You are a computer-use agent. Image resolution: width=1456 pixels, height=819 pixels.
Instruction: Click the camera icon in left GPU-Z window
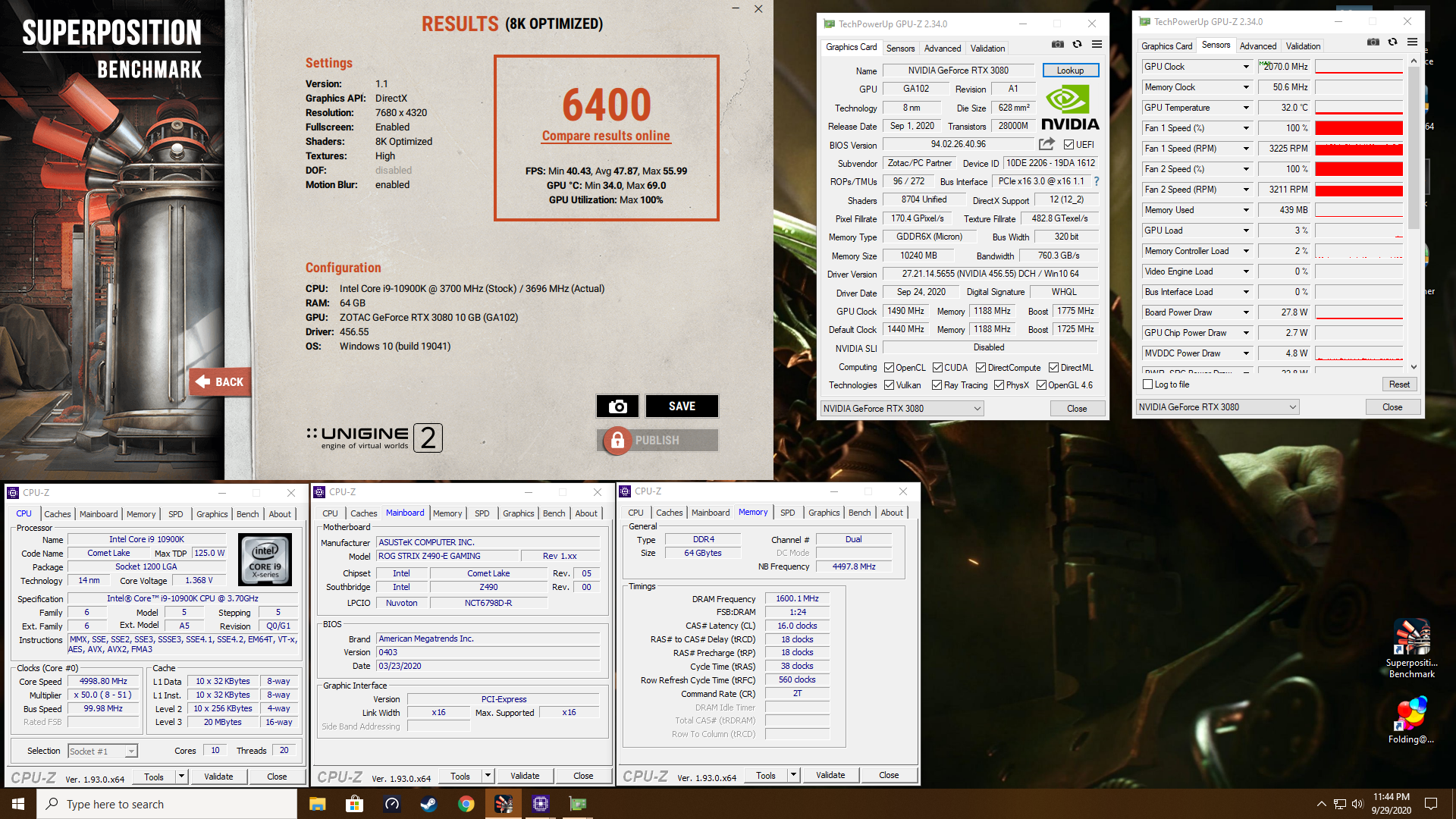(1058, 44)
